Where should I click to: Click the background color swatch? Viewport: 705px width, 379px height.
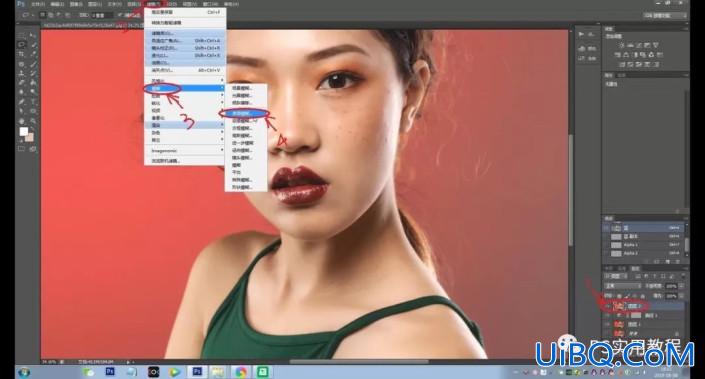click(31, 138)
